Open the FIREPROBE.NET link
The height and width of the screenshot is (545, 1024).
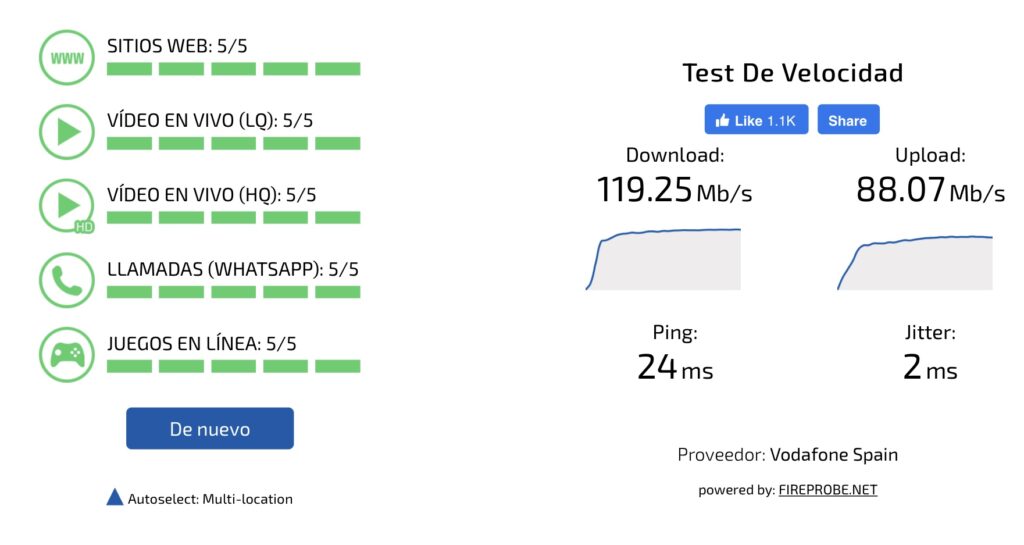point(827,490)
